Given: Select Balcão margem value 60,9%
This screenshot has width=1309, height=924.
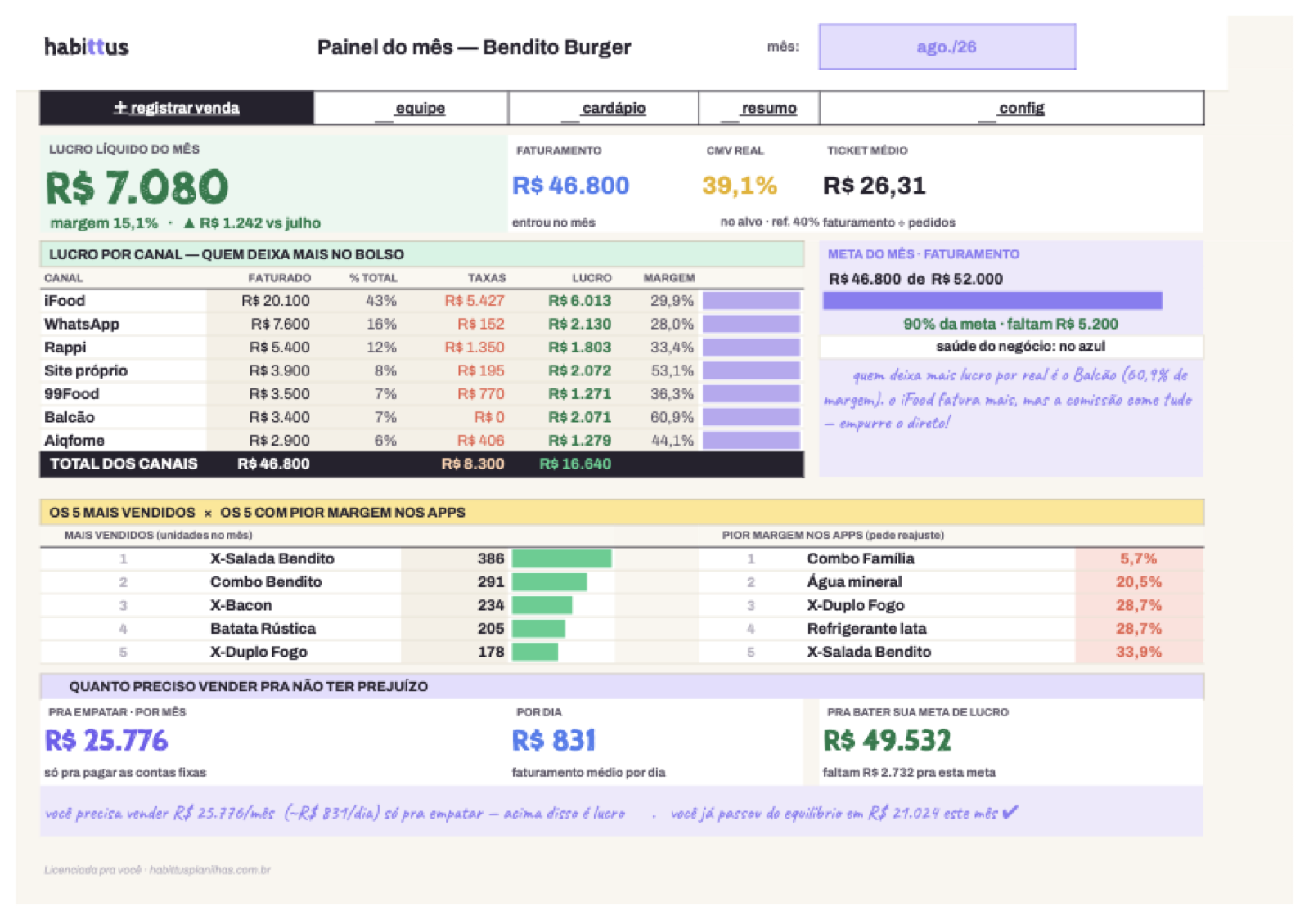Looking at the screenshot, I should coord(672,417).
